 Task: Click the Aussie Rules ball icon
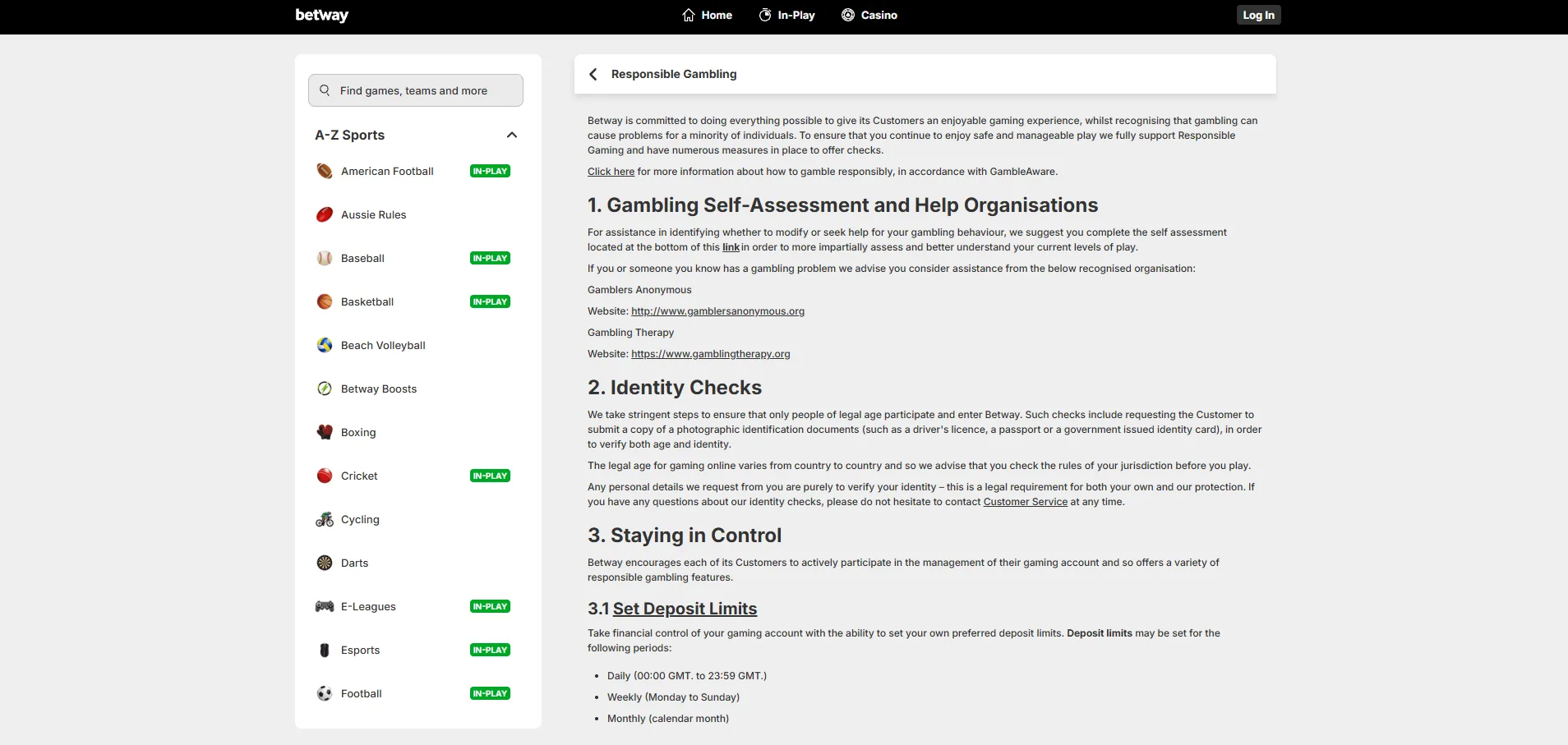pos(325,214)
